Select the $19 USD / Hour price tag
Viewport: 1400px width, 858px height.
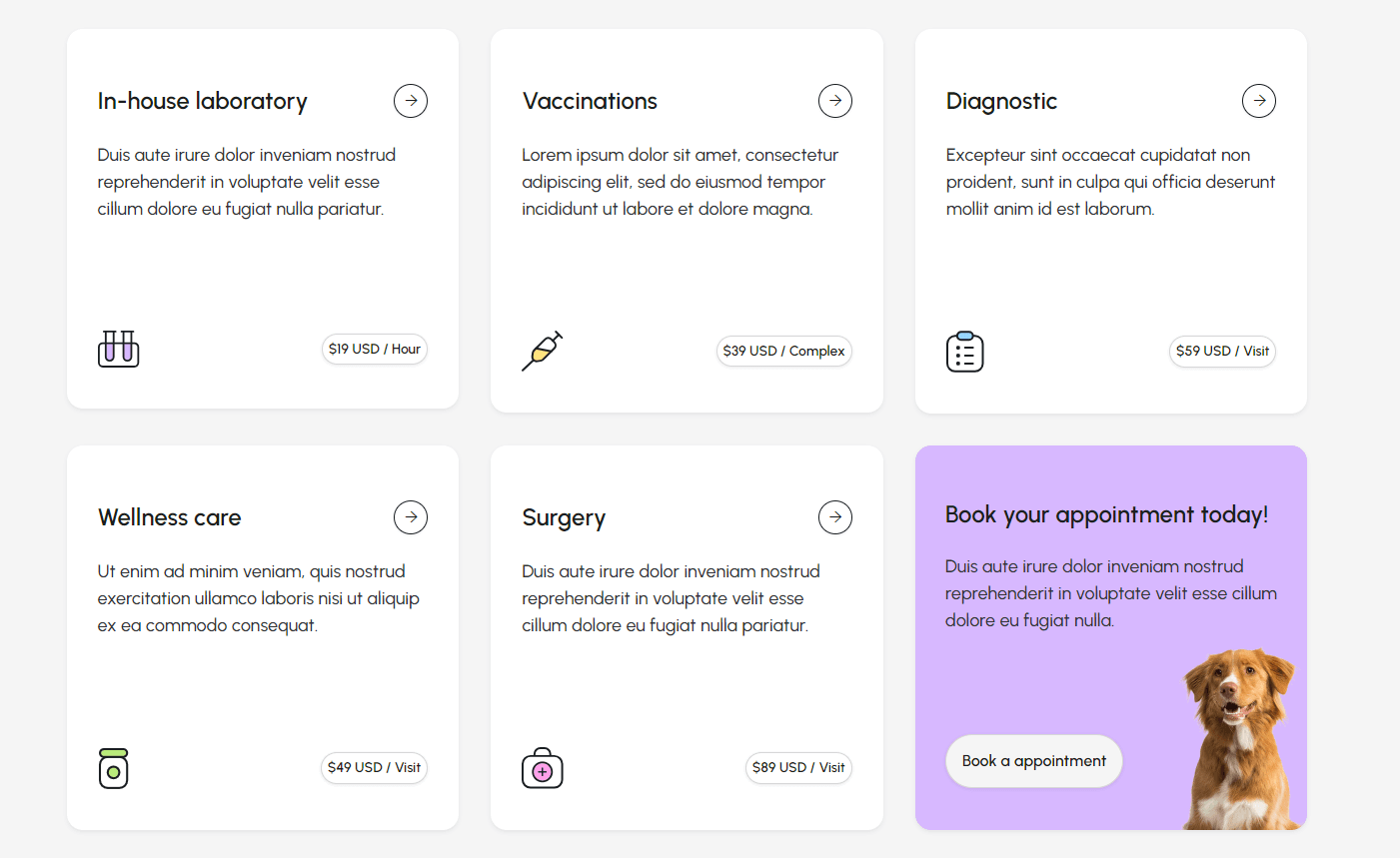[x=374, y=349]
